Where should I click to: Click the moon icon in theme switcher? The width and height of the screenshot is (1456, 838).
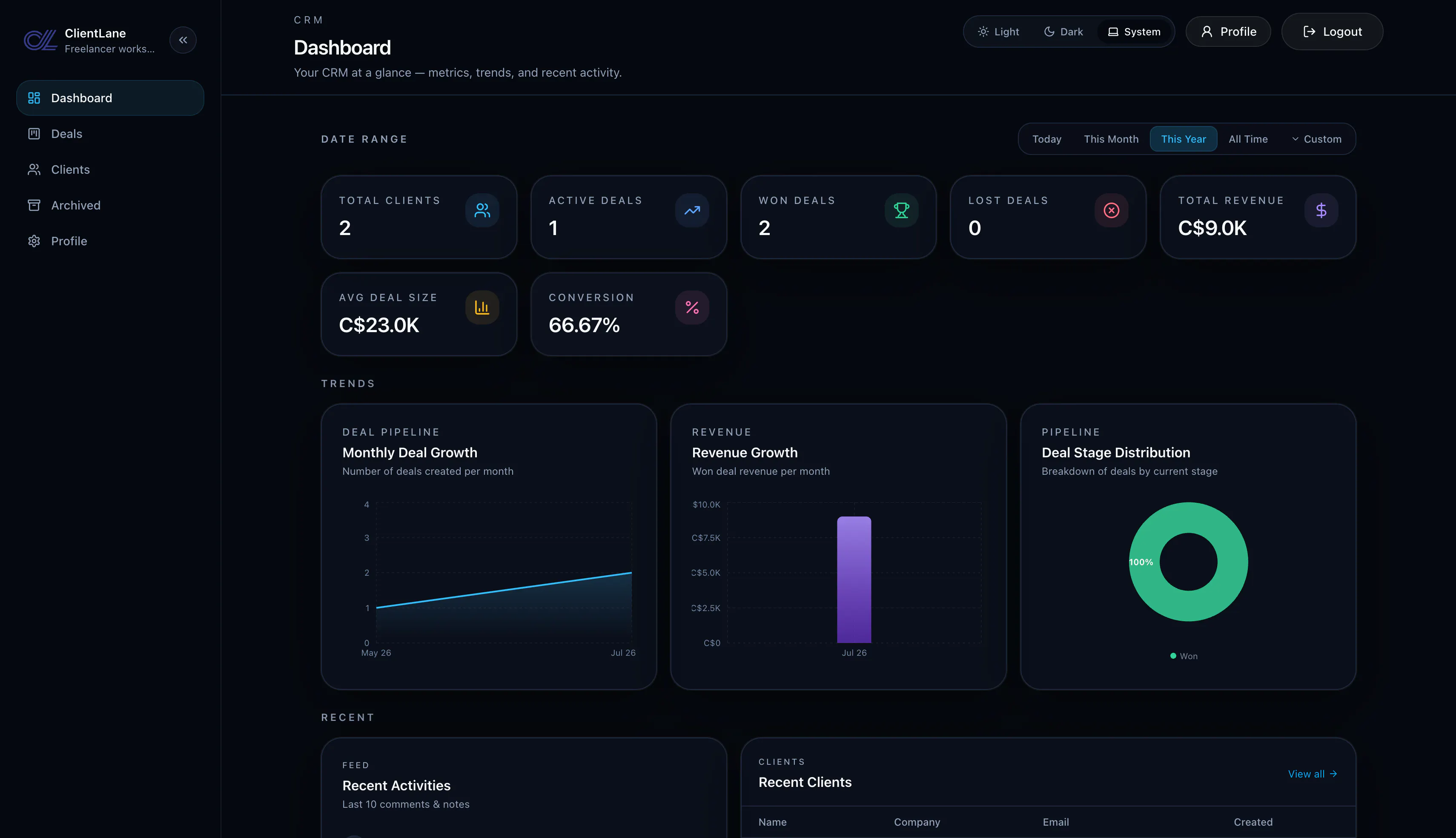coord(1049,32)
